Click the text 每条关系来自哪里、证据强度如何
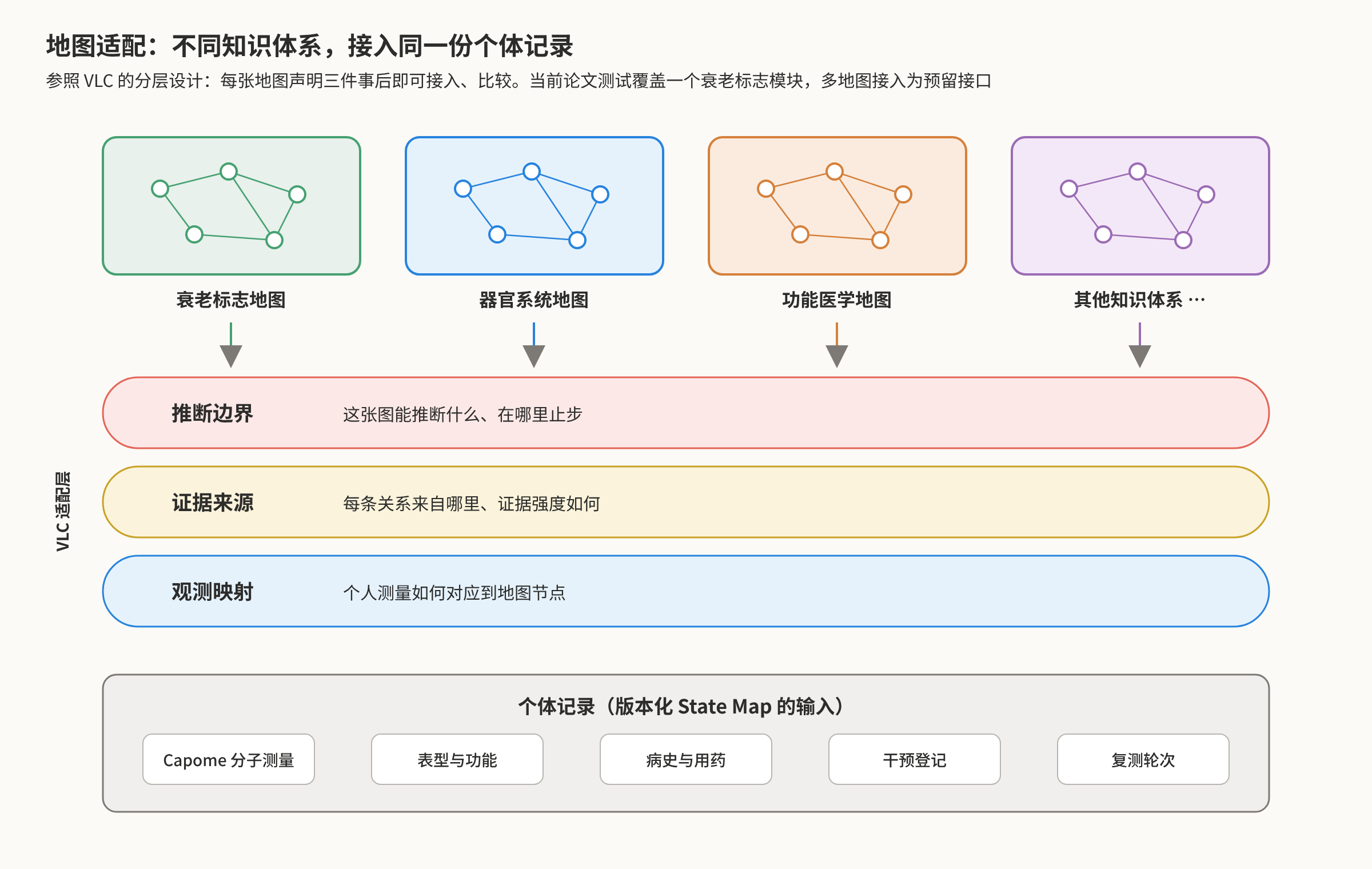1372x869 pixels. coord(471,503)
